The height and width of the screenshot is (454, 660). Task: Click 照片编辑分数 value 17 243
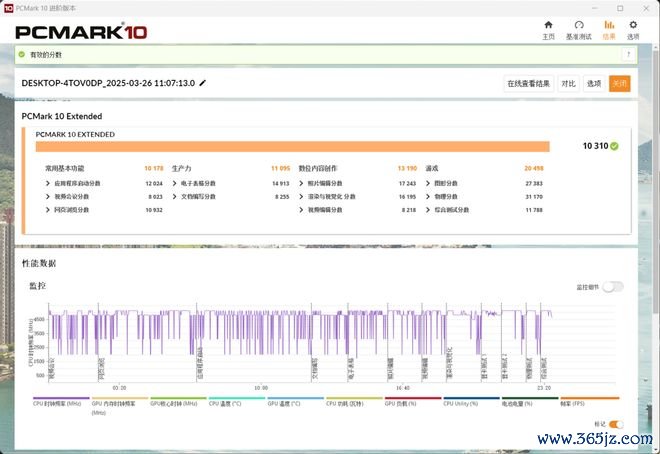pos(407,183)
